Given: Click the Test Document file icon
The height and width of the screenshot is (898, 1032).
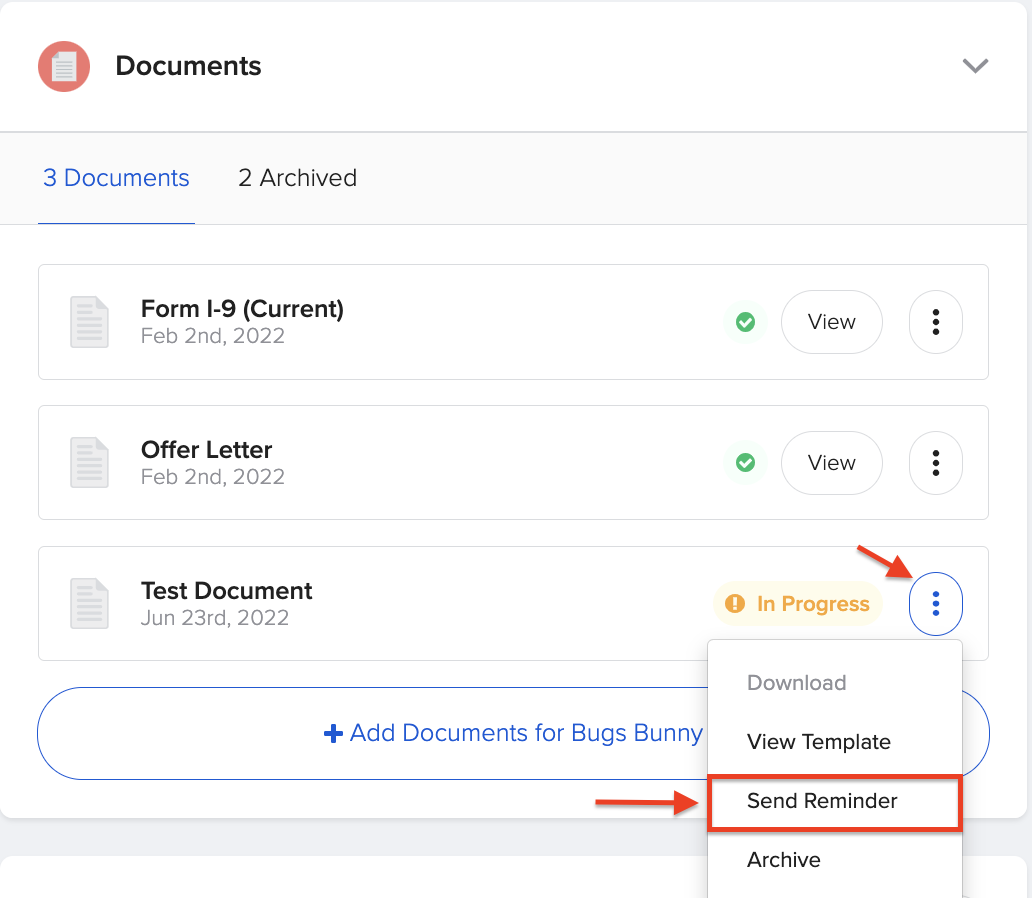Looking at the screenshot, I should pyautogui.click(x=89, y=604).
